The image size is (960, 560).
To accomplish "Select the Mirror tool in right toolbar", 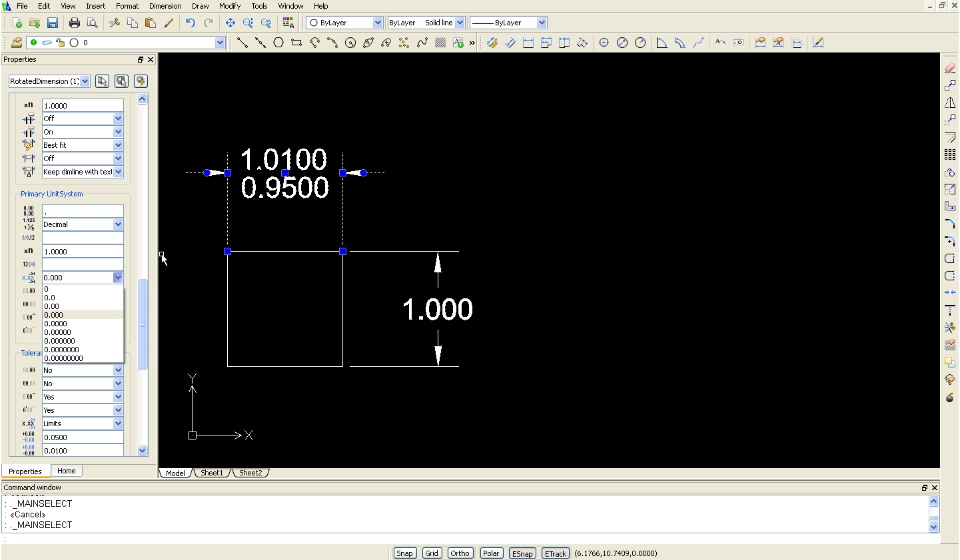I will [950, 102].
